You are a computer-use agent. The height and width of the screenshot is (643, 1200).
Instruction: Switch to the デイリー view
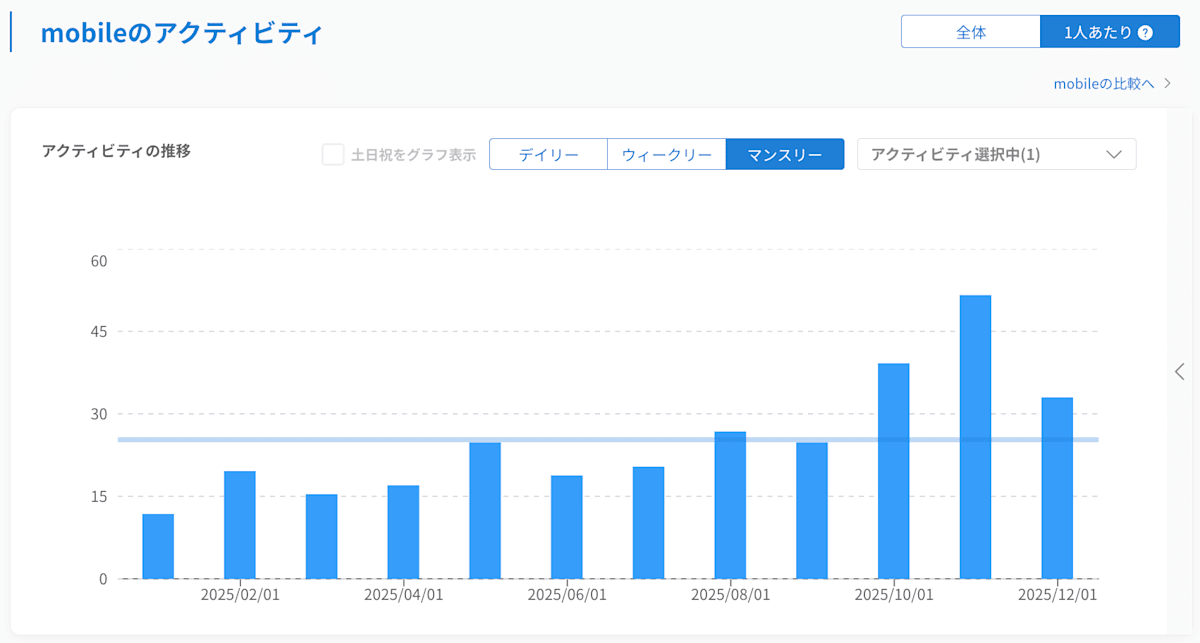click(x=548, y=154)
